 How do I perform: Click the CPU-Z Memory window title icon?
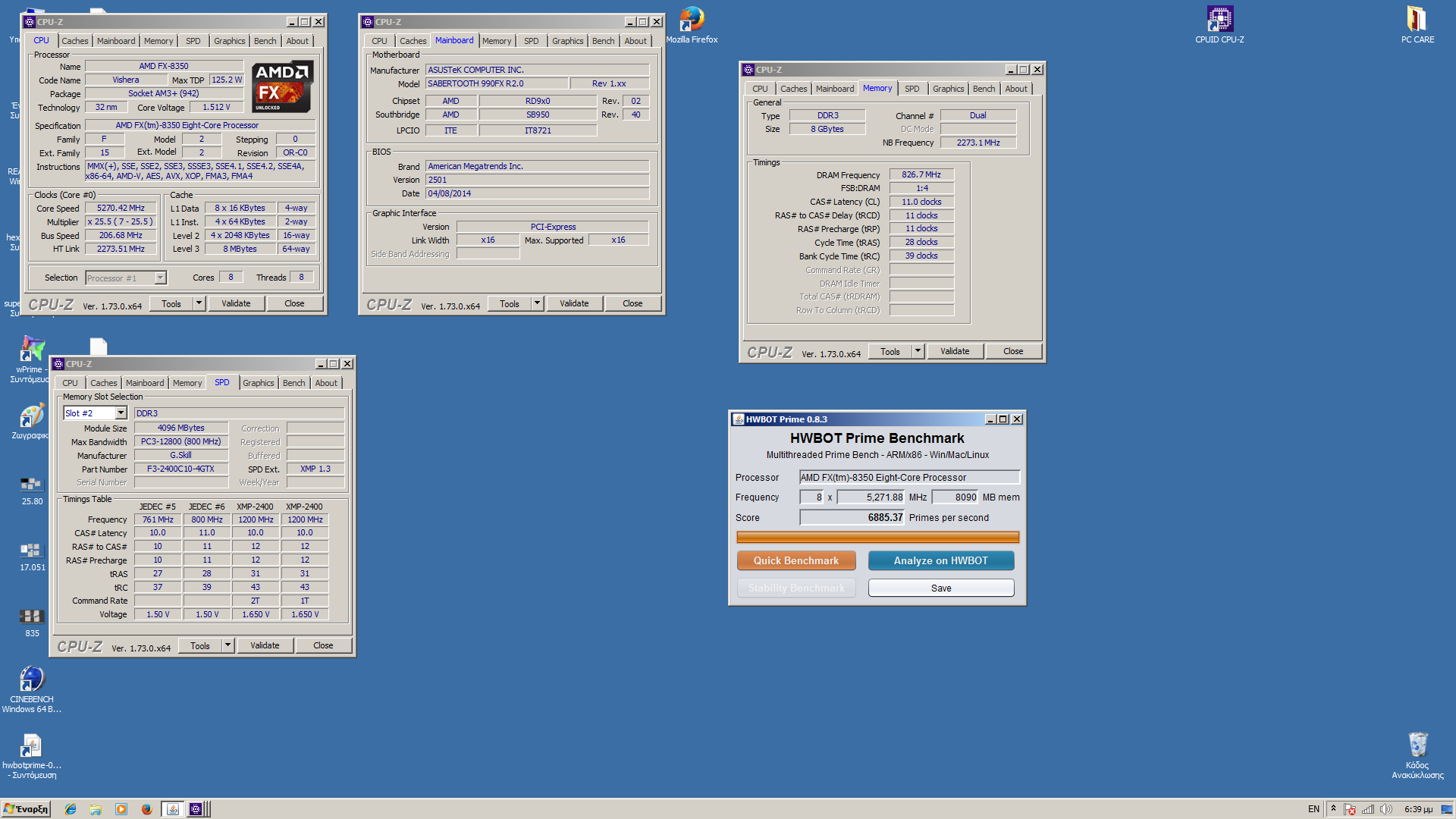pyautogui.click(x=748, y=70)
